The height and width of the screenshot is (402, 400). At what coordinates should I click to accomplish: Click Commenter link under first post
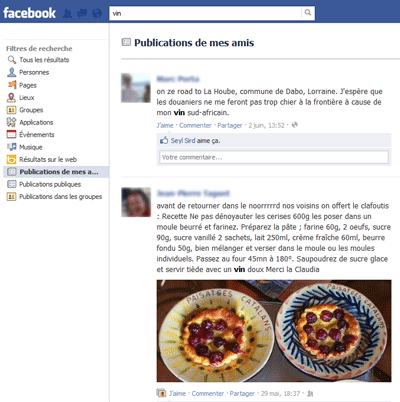click(195, 125)
